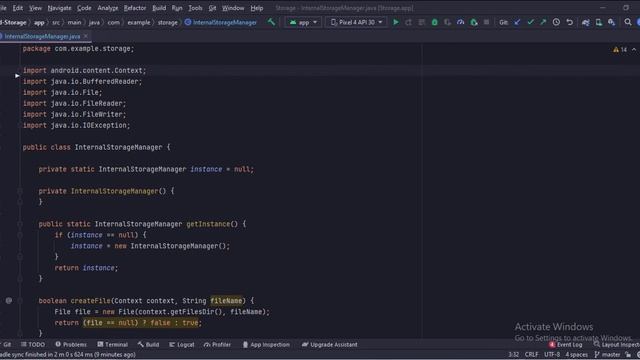This screenshot has height=360, width=640.
Task: Open the app run configuration dropdown
Action: click(x=303, y=22)
